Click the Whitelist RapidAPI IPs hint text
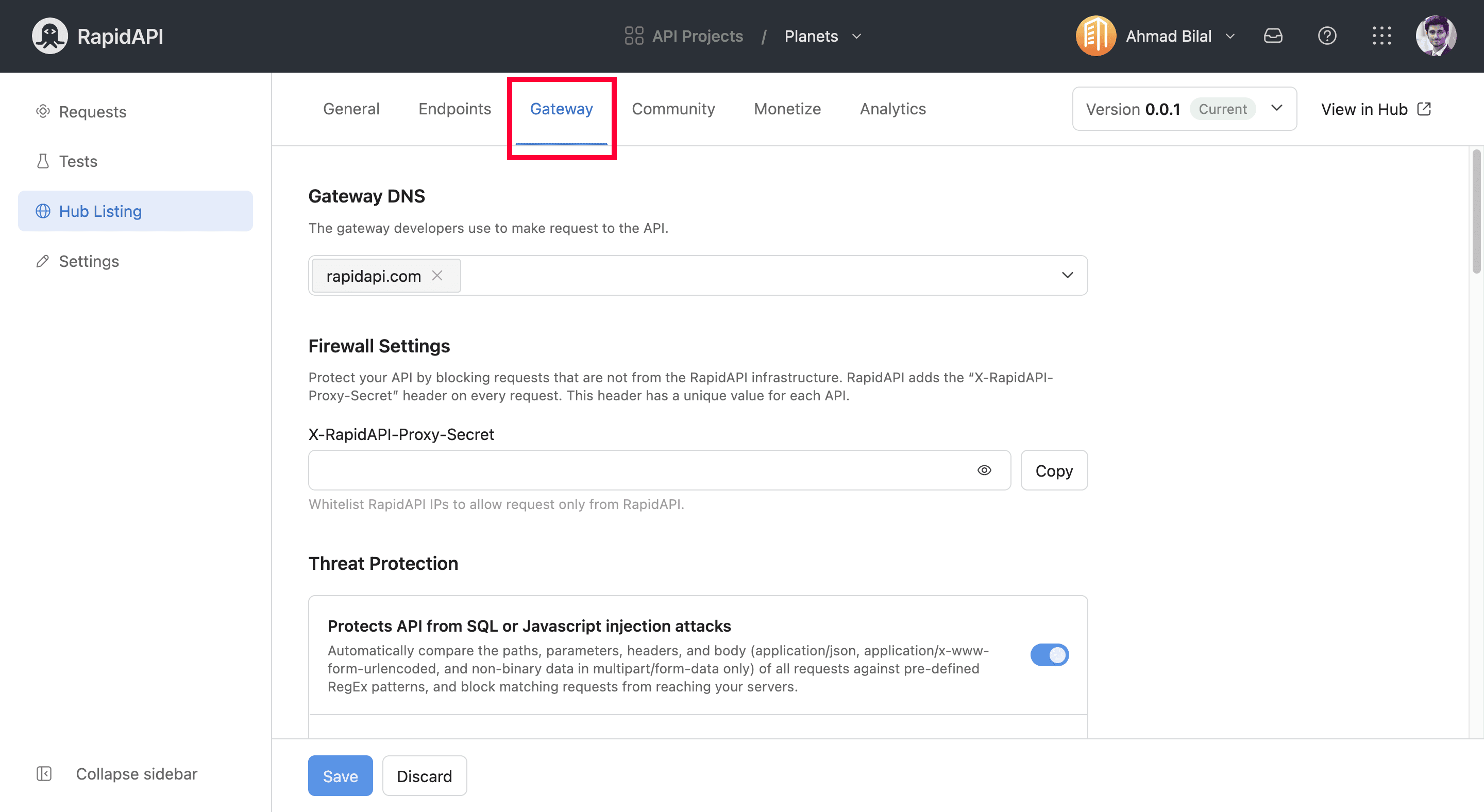The image size is (1484, 812). coord(496,504)
